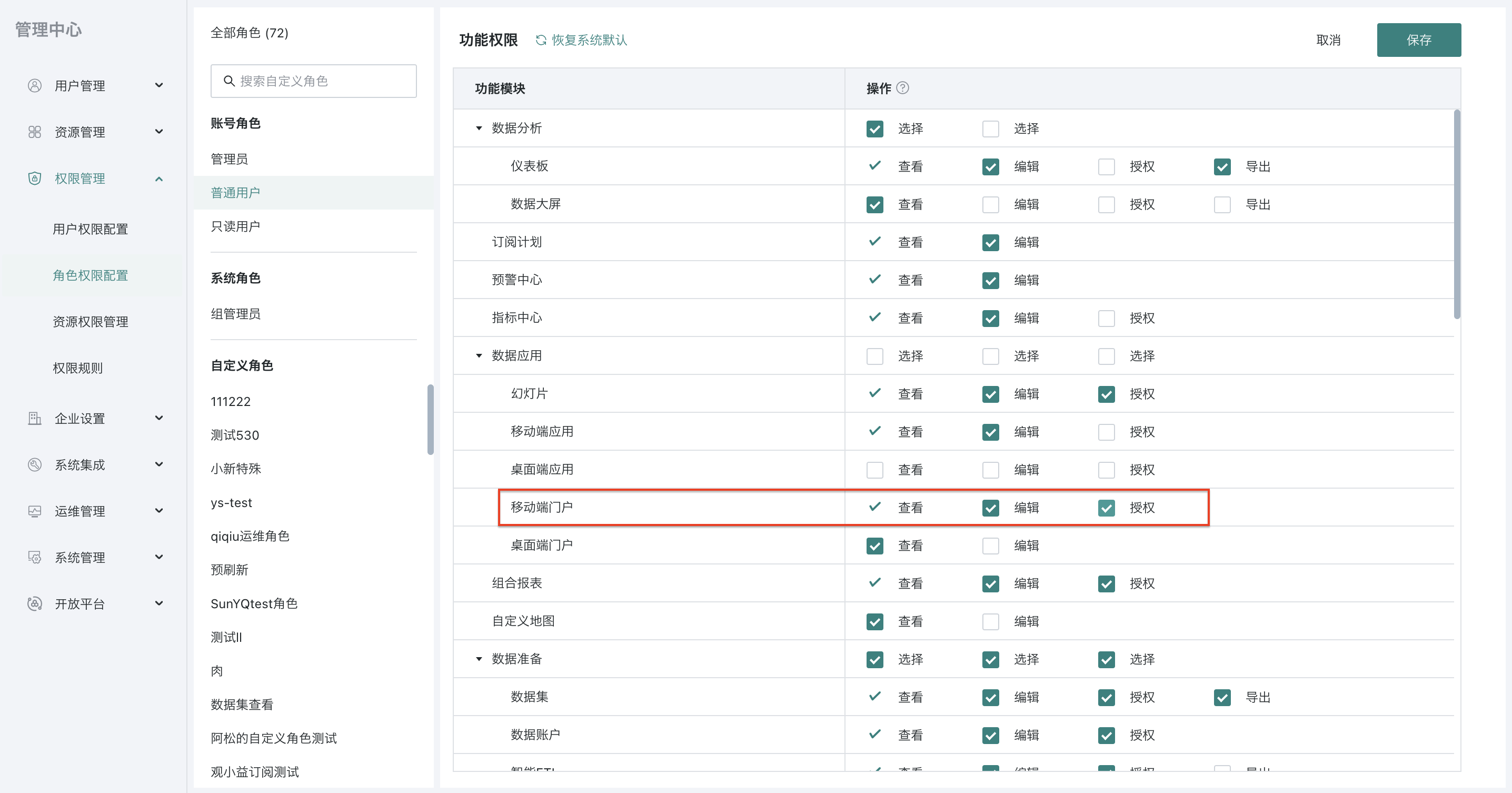1512x793 pixels.
Task: Collapse the 数据准备 module group
Action: 479,659
